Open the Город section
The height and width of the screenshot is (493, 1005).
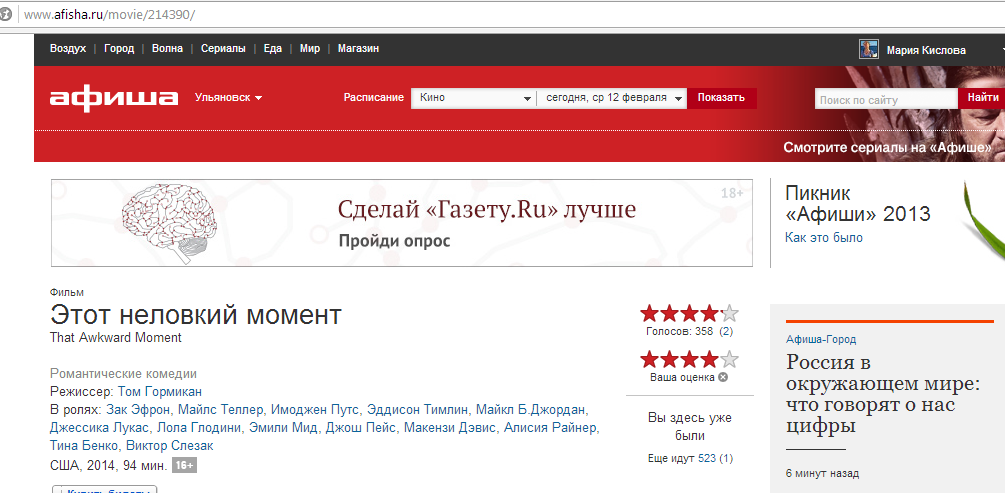119,49
